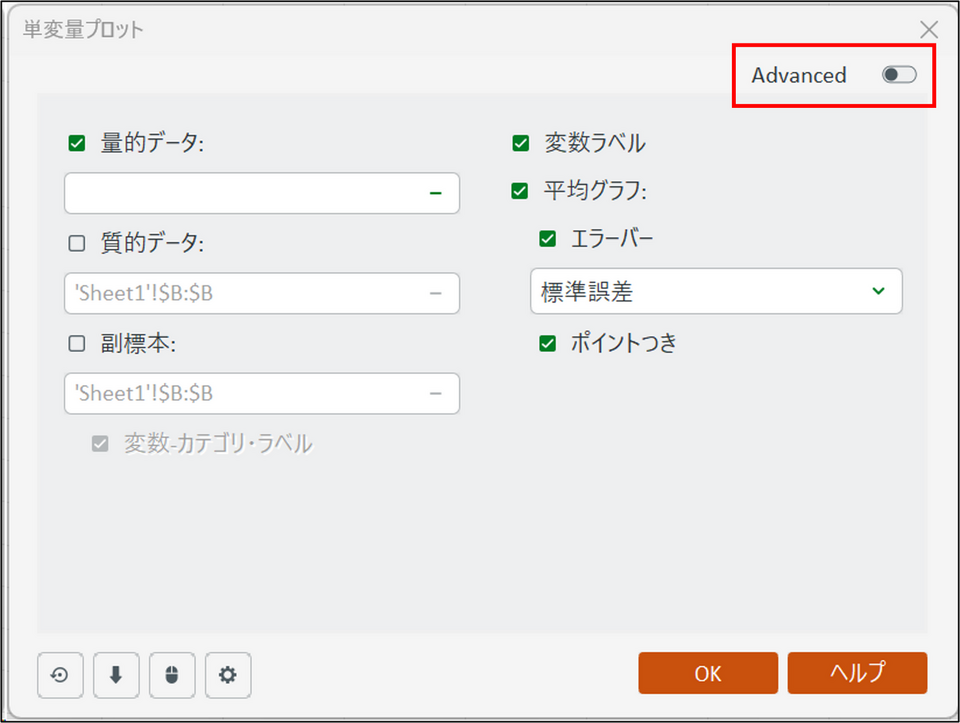Click range selector icon in 量的データ field

tap(435, 193)
